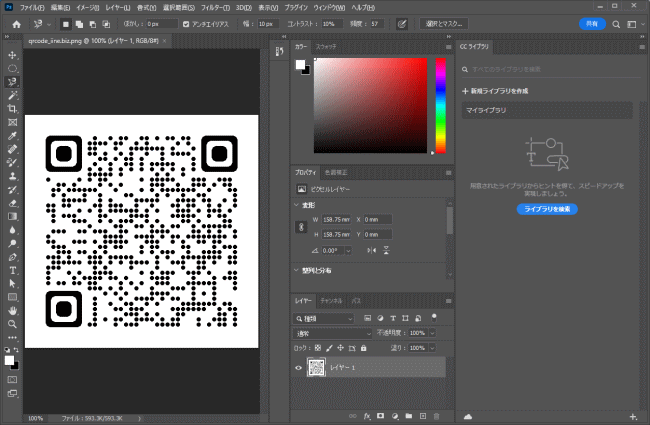Select the Blur tool

tap(12, 230)
